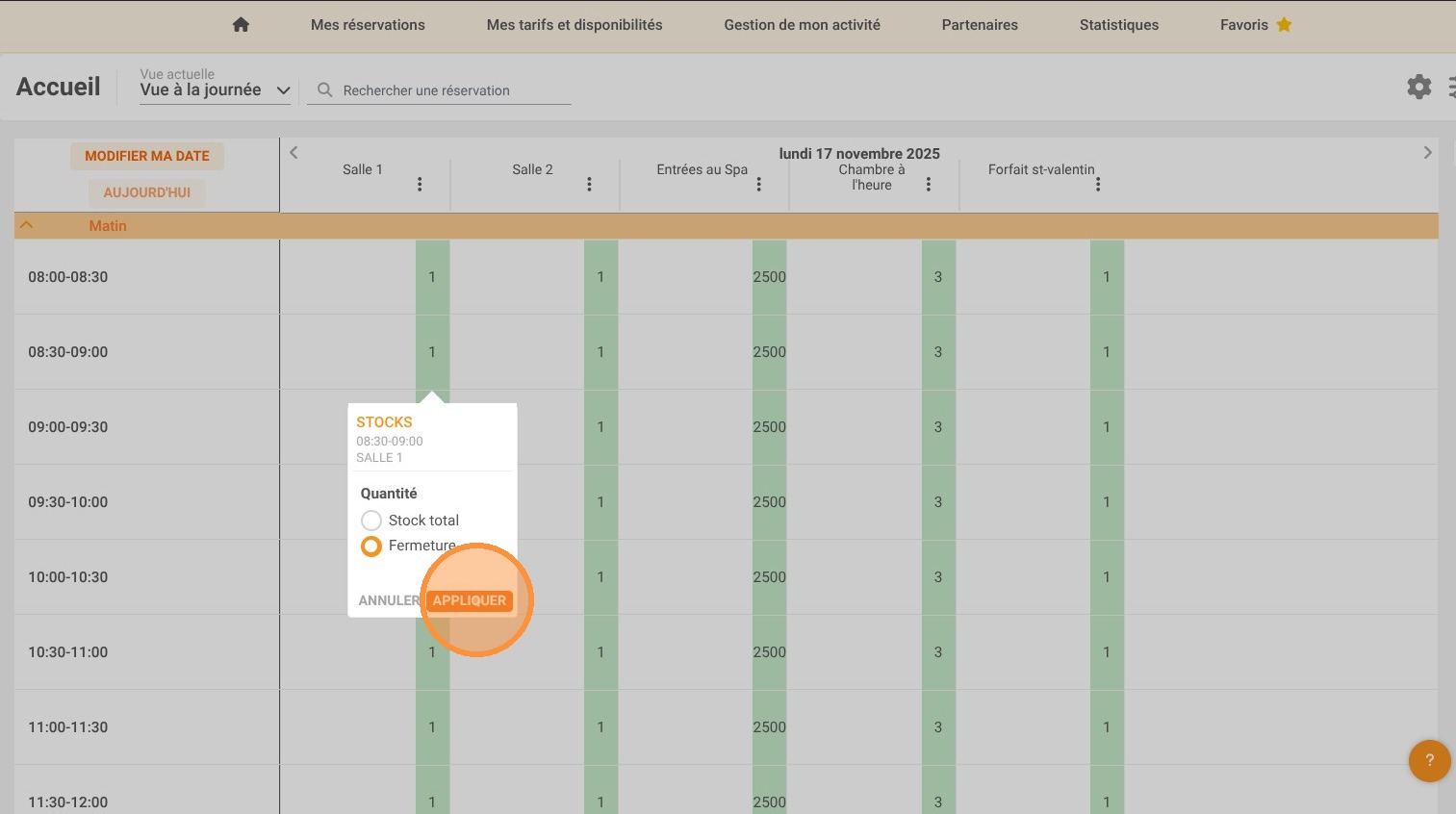Open Entrées au Spa column options menu
This screenshot has height=814, width=1456.
758,184
